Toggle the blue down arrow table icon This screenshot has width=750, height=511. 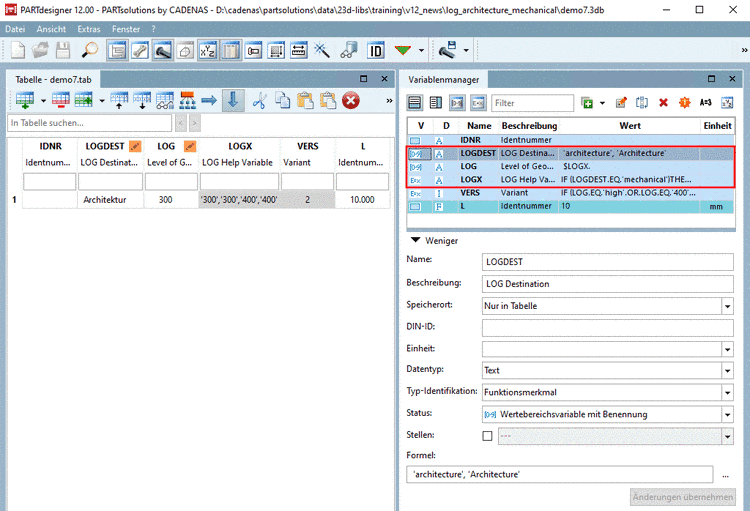tap(233, 100)
